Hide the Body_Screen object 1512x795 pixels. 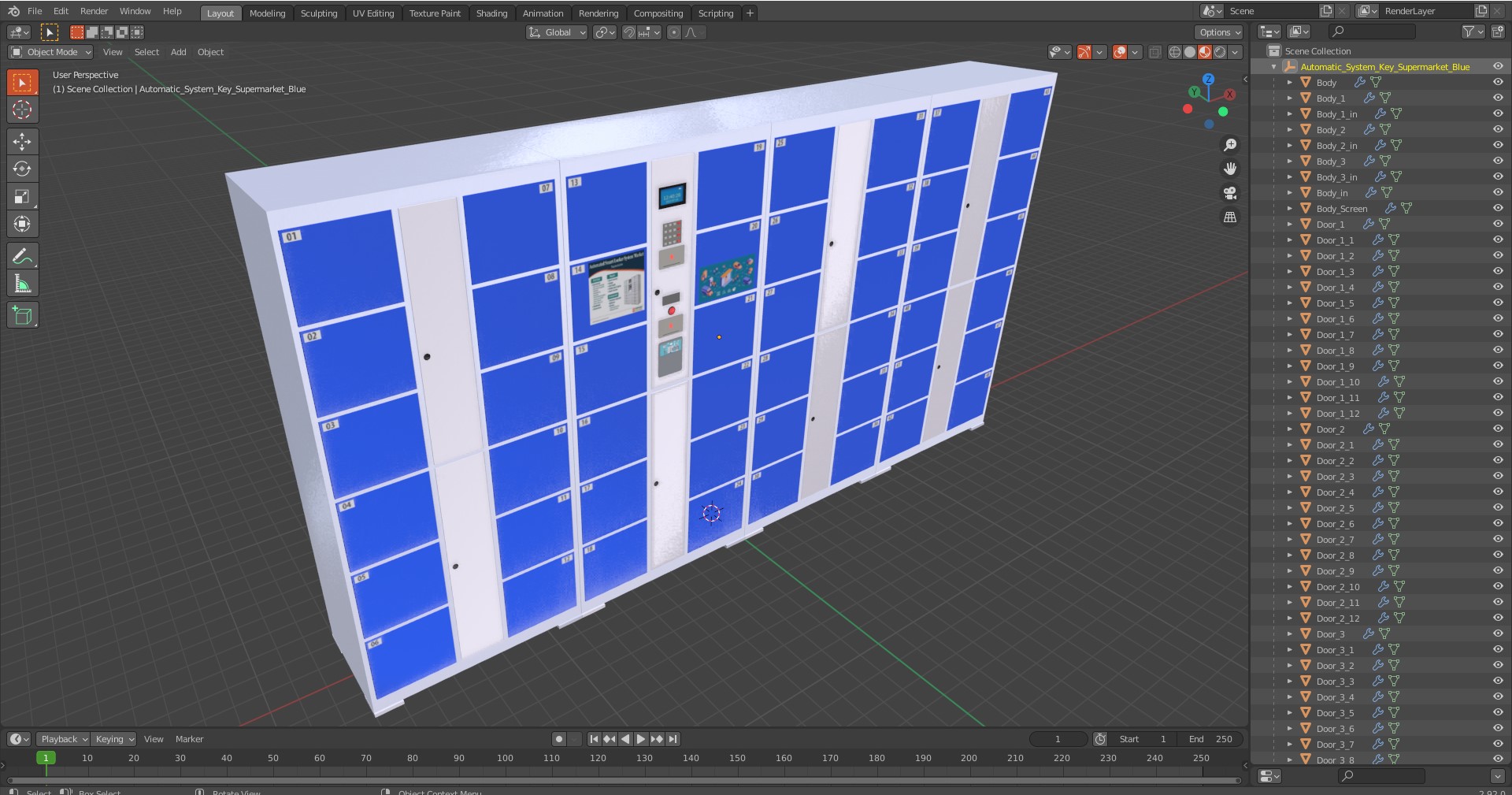coord(1498,208)
